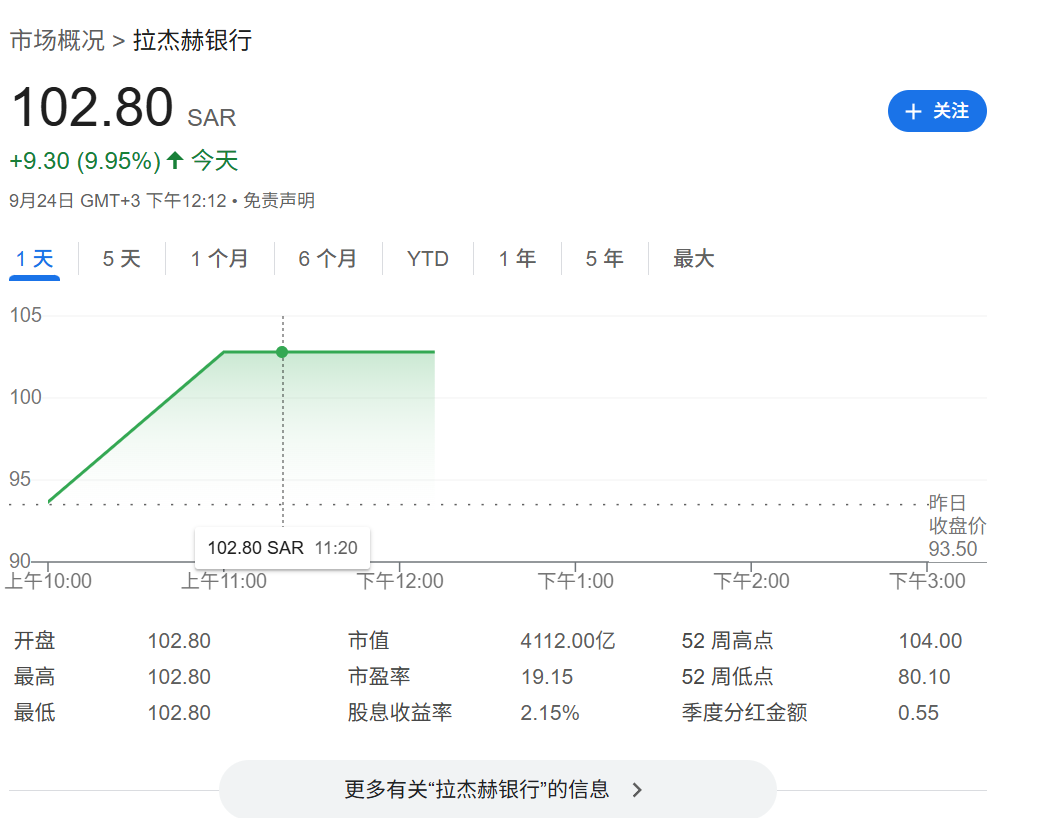This screenshot has width=1044, height=818.
Task: Show the 1 年 chart range
Action: pyautogui.click(x=517, y=259)
